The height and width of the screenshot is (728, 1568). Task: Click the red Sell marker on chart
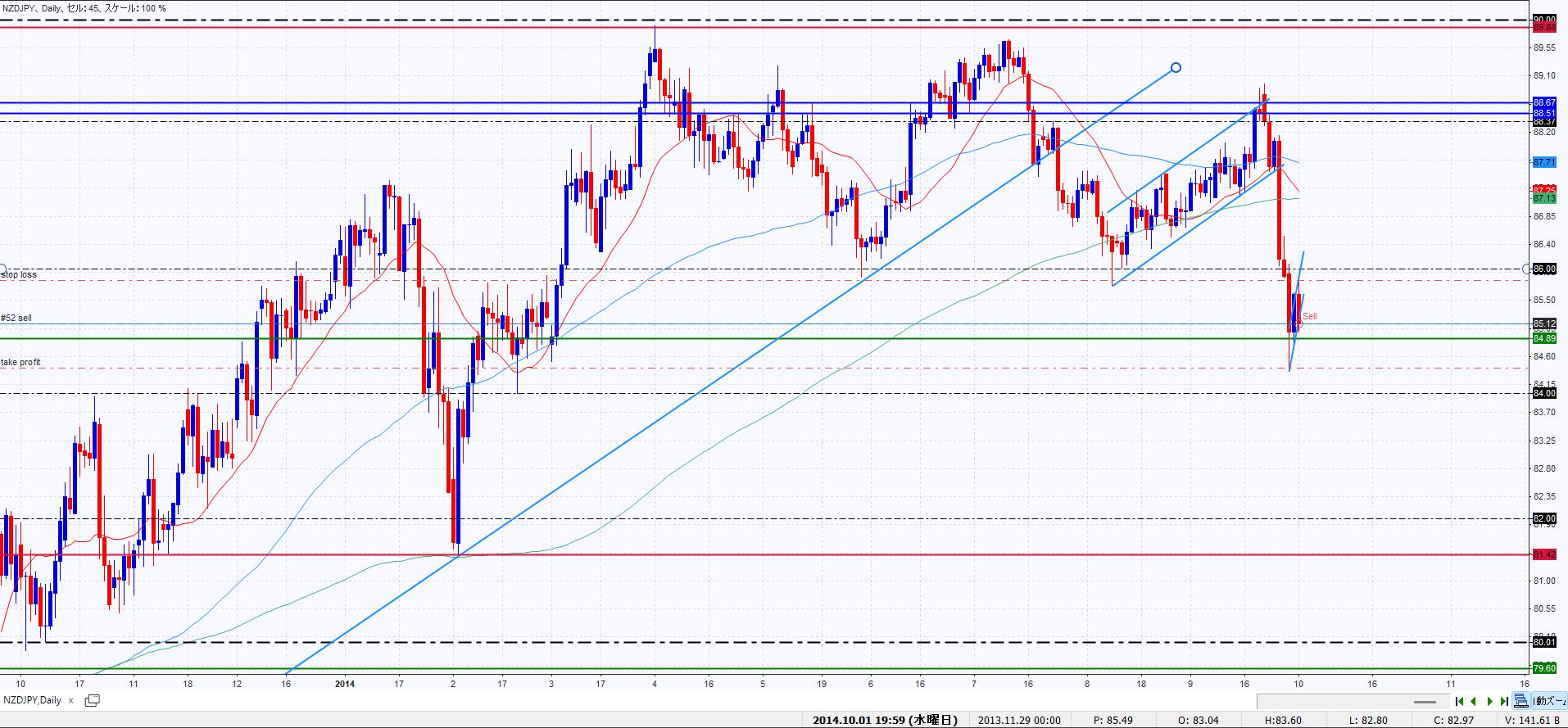click(1309, 316)
